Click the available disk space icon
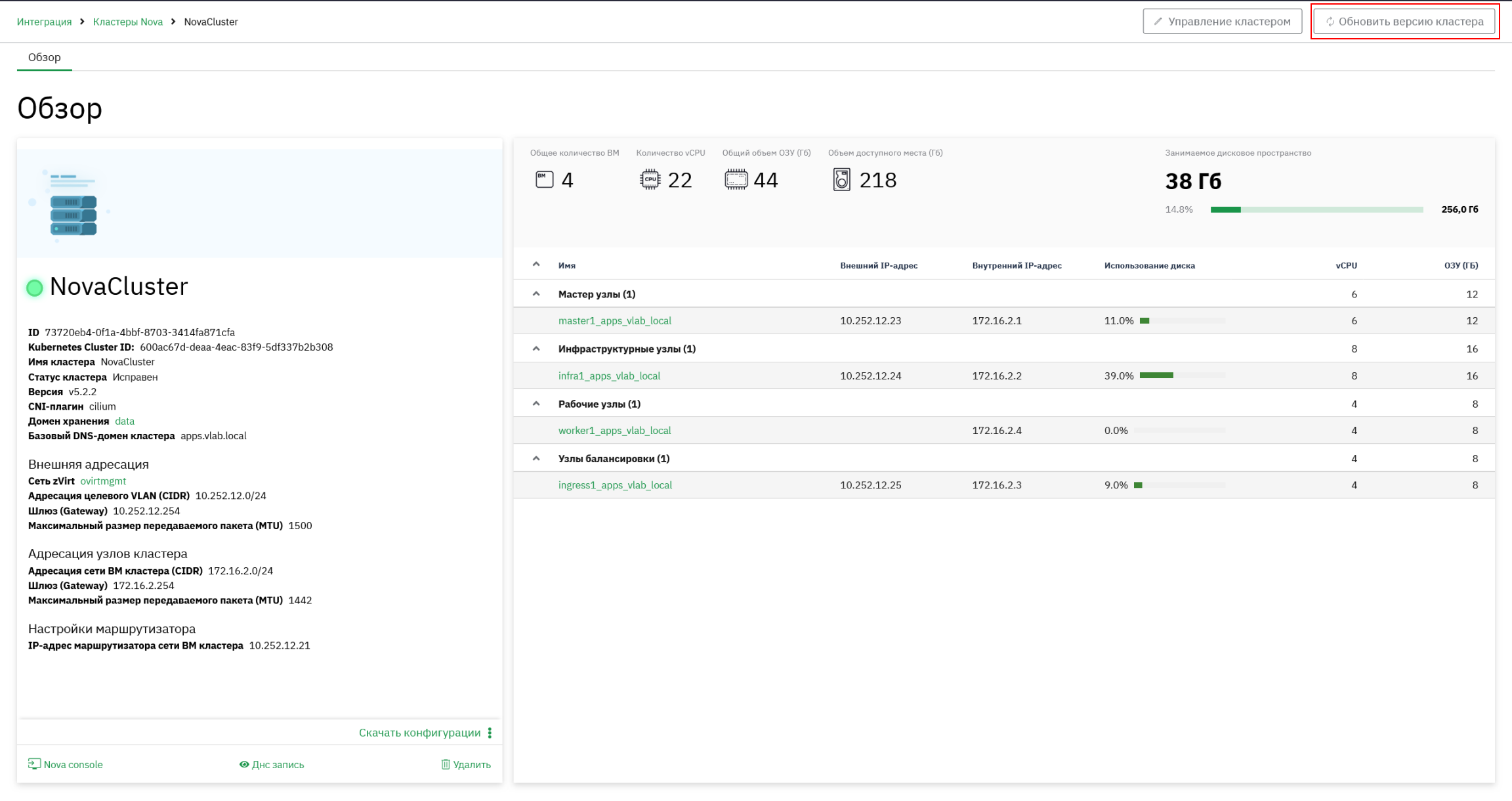The height and width of the screenshot is (801, 1512). coord(841,179)
